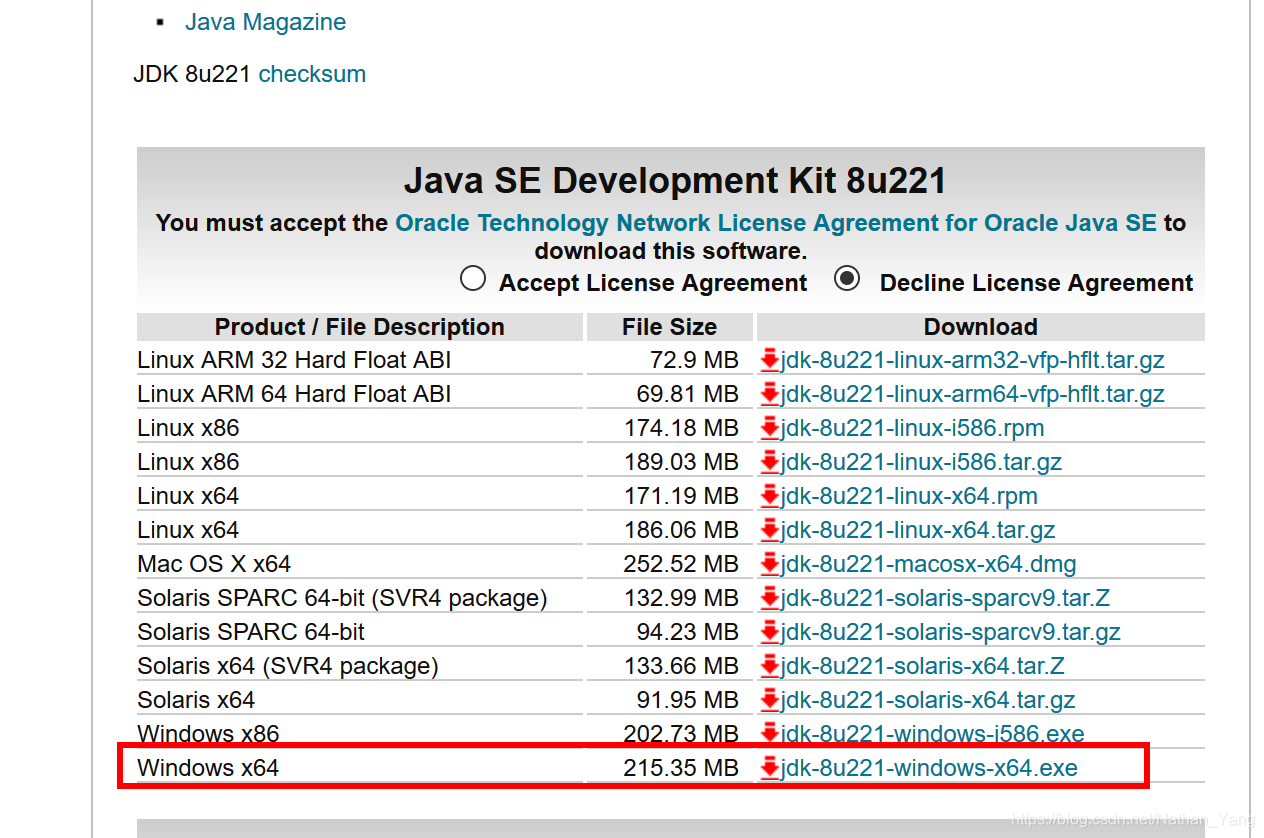The image size is (1264, 838).
Task: Select Accept License Agreement radio button
Action: [473, 279]
